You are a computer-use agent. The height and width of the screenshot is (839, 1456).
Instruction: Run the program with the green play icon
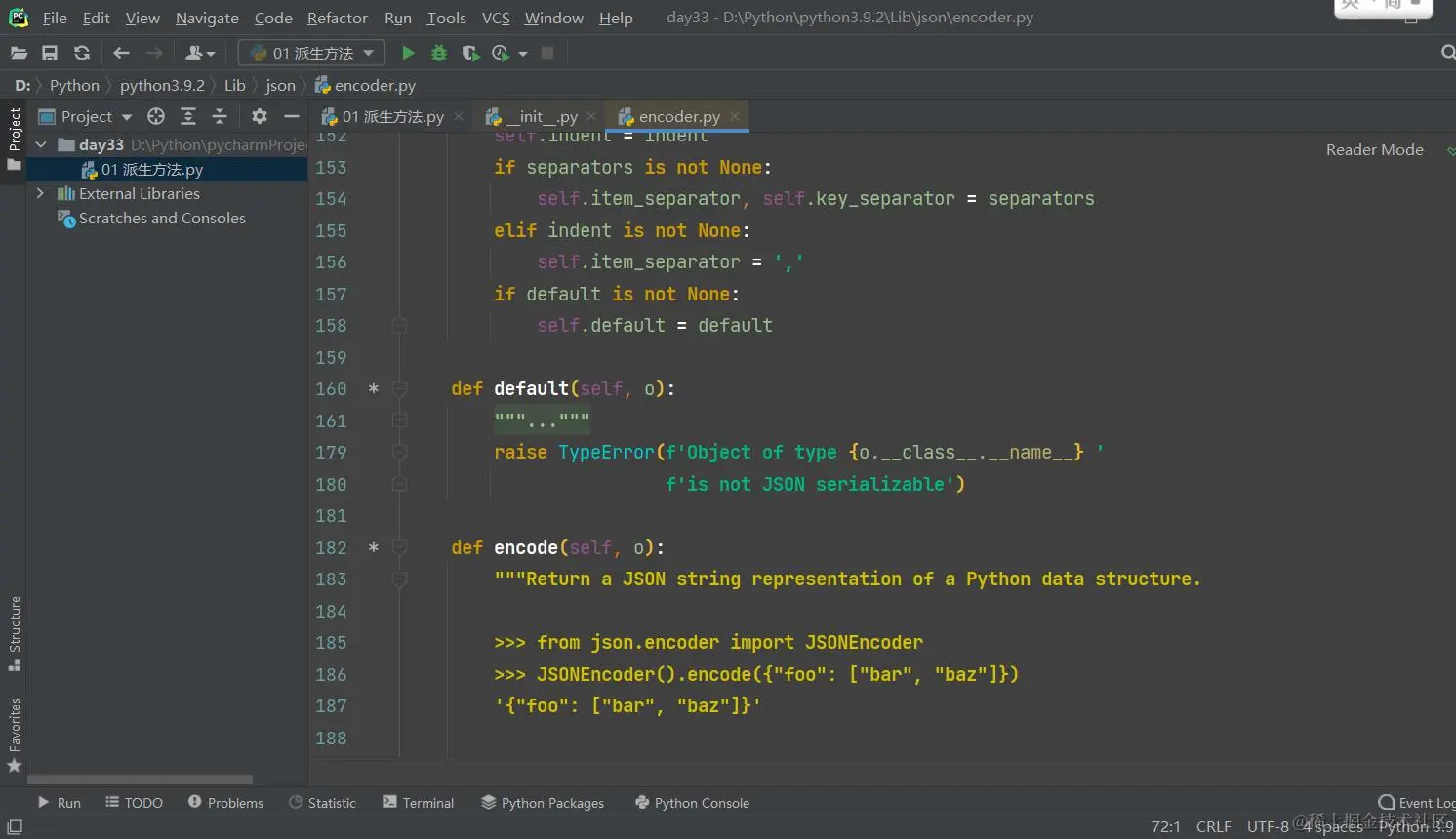click(x=408, y=53)
